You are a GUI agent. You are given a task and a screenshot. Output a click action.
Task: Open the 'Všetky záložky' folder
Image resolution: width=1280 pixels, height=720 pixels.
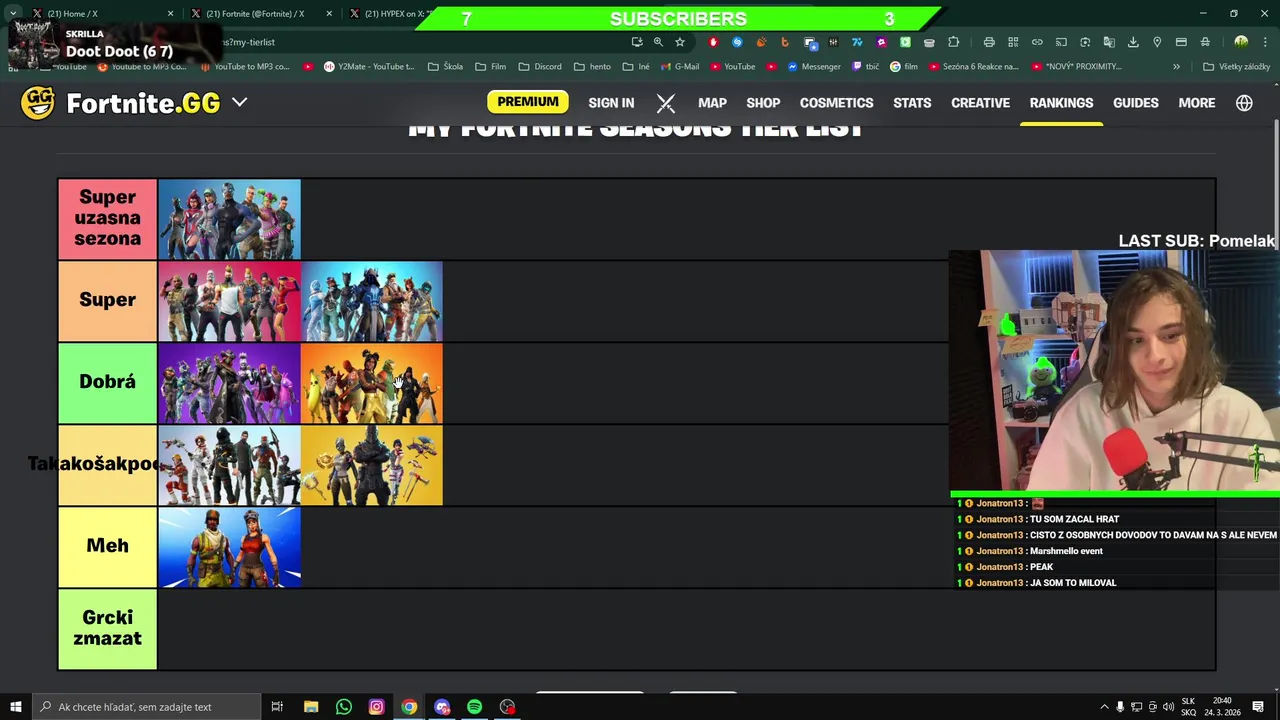coord(1237,67)
